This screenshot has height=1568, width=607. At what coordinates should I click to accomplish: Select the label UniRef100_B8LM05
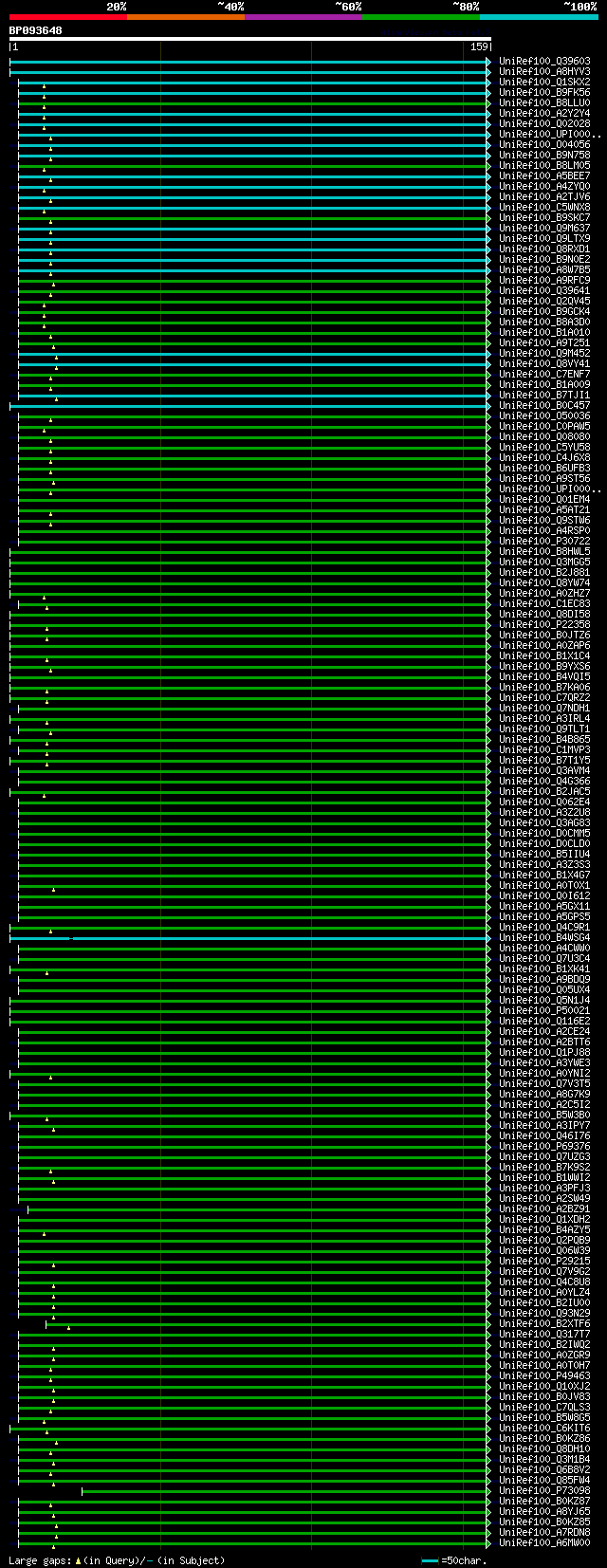[544, 165]
